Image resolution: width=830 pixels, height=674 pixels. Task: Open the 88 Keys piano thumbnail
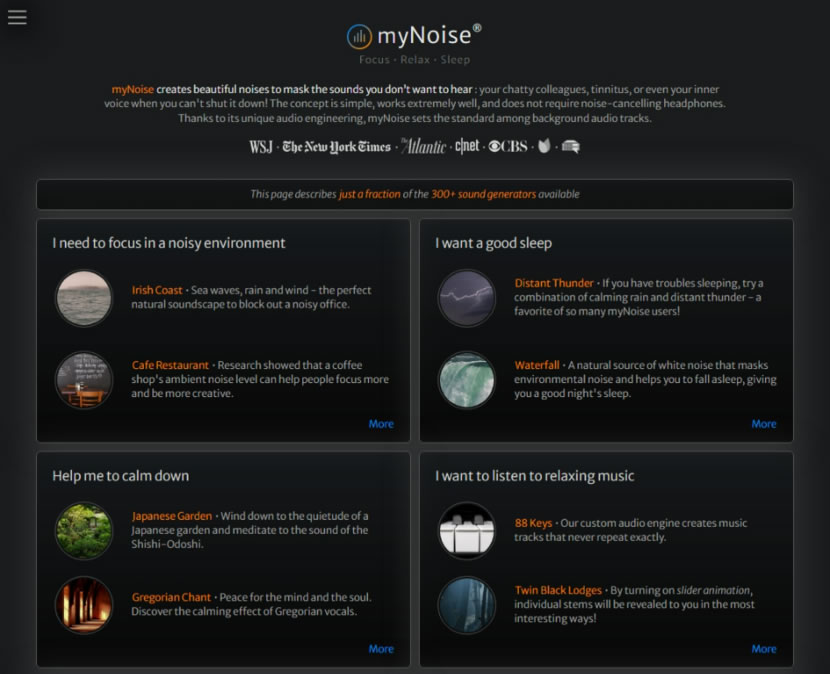[467, 530]
